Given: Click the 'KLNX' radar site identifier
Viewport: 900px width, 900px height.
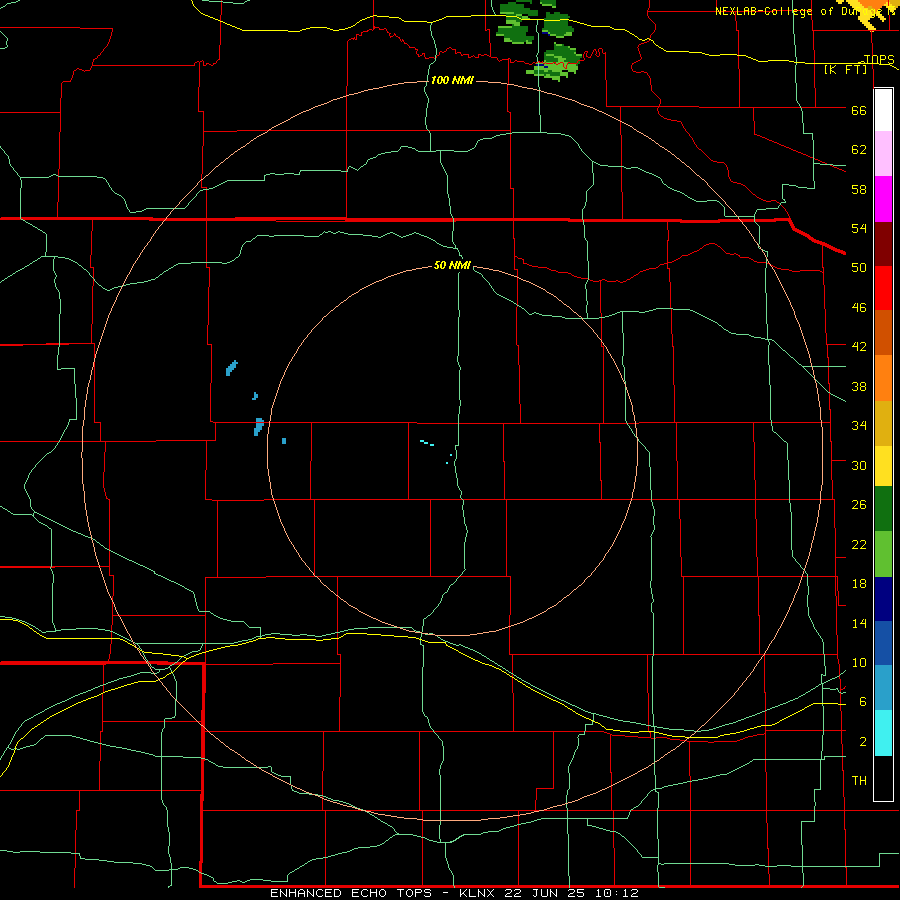Looking at the screenshot, I should tap(479, 893).
